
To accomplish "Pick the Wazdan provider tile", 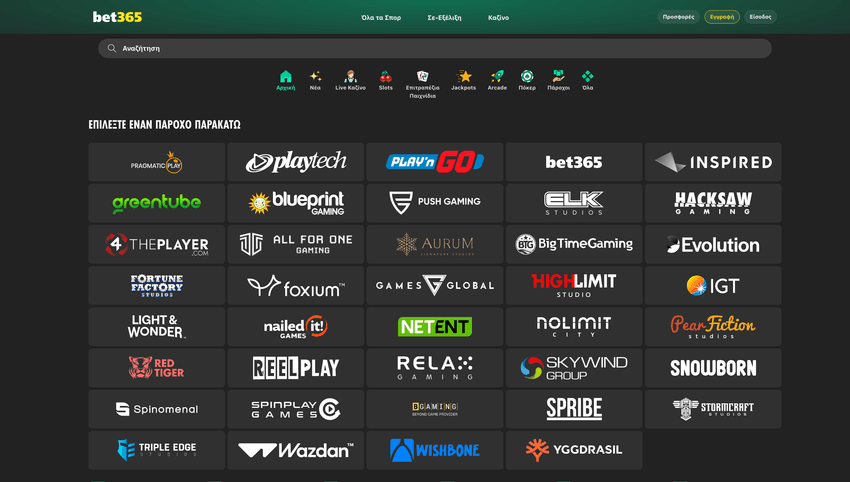I will pyautogui.click(x=296, y=451).
